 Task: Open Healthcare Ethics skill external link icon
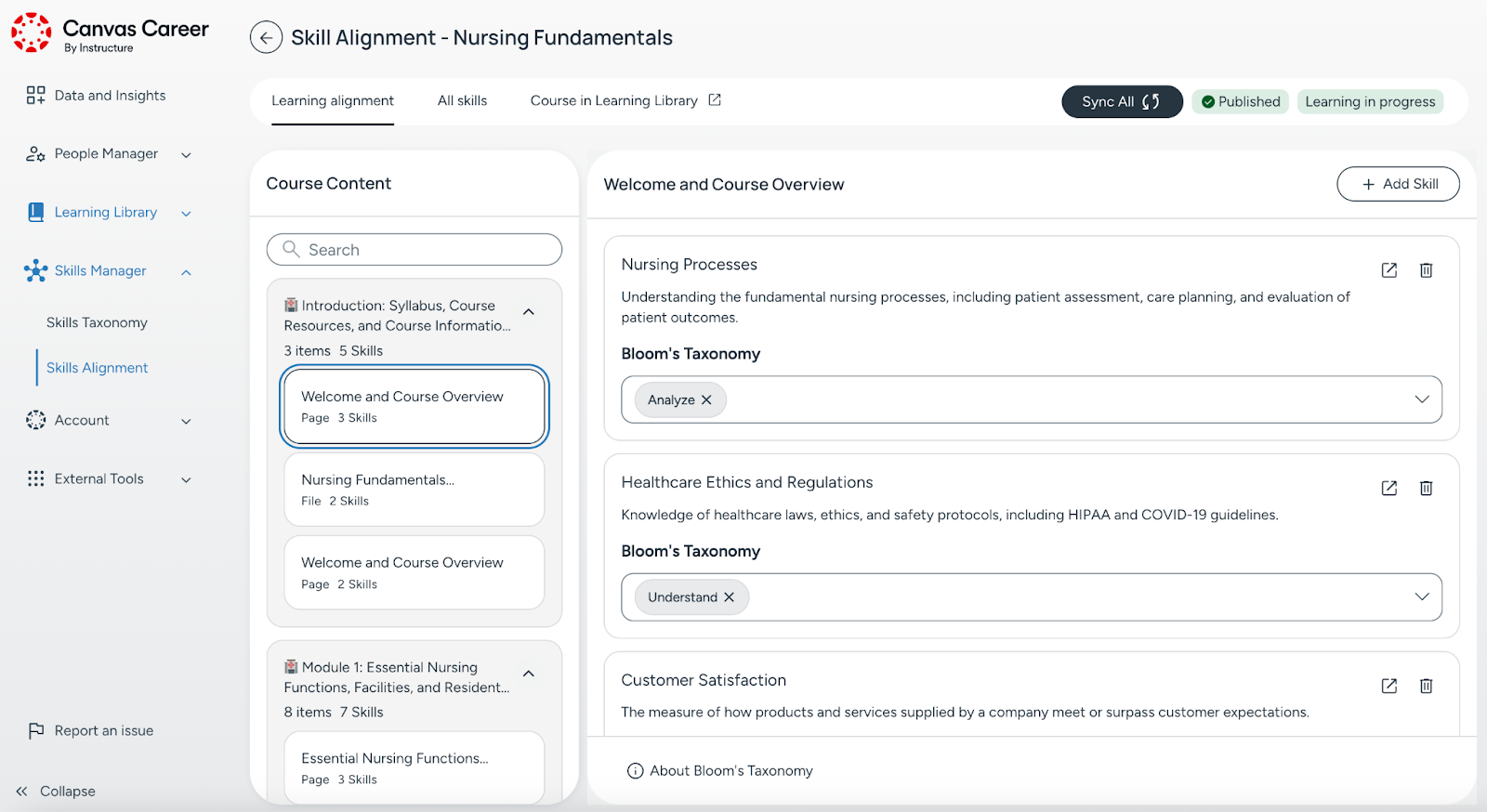pyautogui.click(x=1389, y=488)
